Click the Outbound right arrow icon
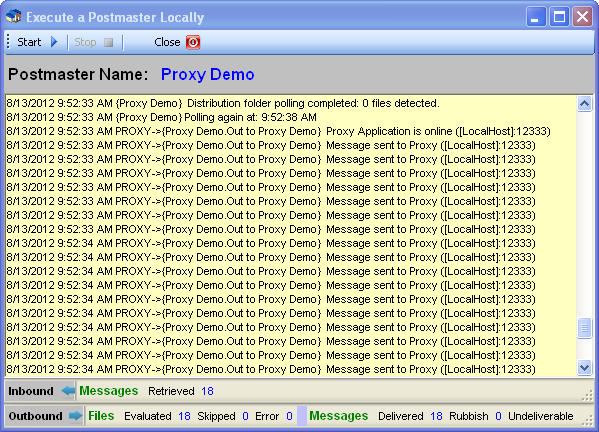Image resolution: width=599 pixels, height=432 pixels. point(76,416)
